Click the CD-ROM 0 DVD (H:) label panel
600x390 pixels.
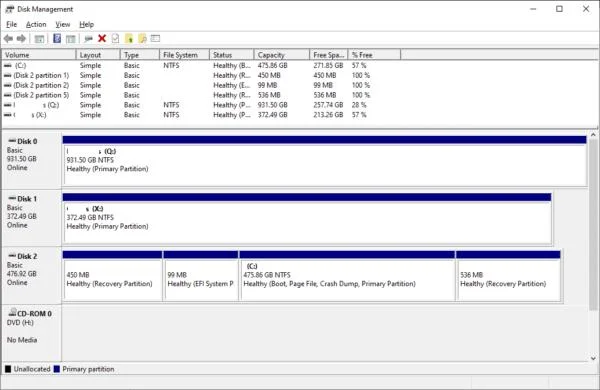pos(31,332)
